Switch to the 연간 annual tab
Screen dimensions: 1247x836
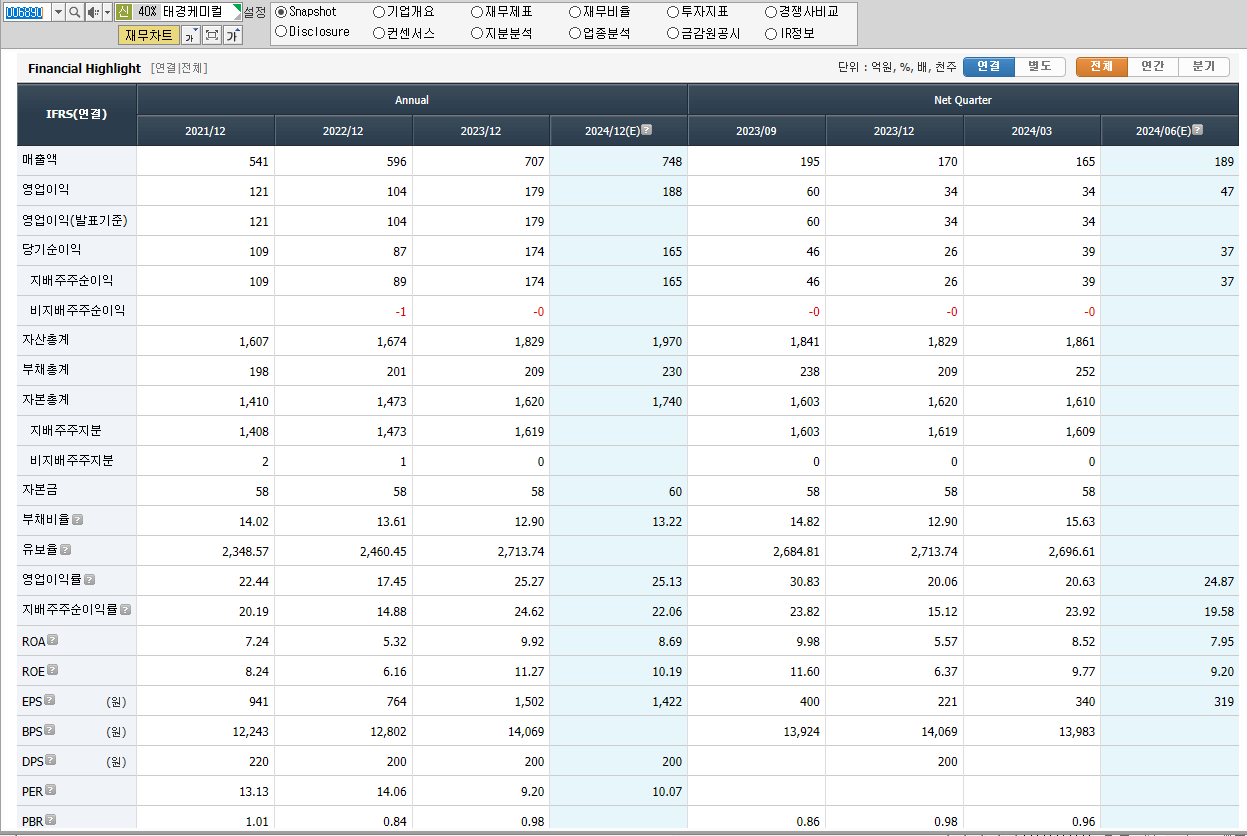tap(1152, 67)
